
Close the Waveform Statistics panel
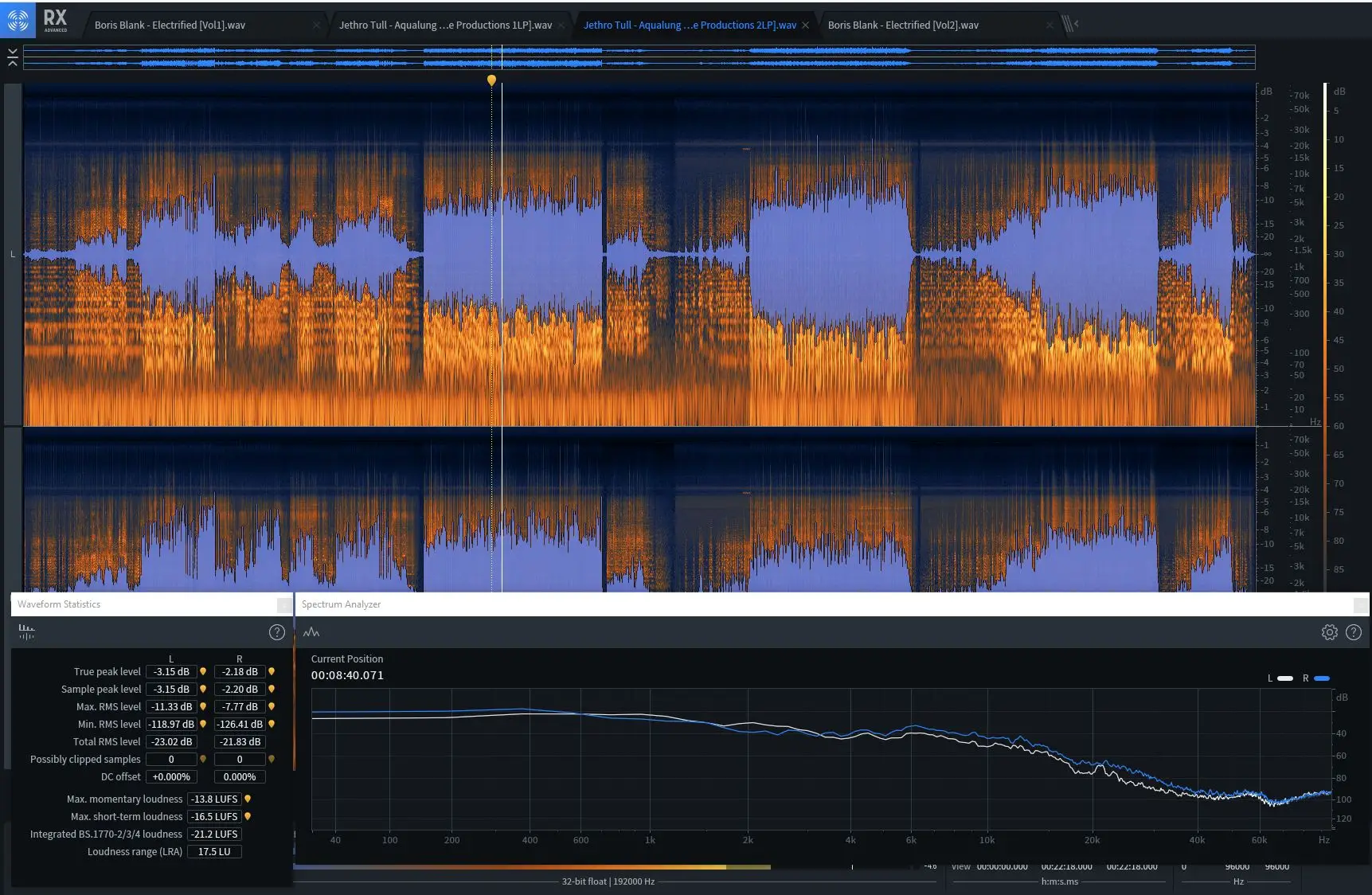[x=283, y=605]
